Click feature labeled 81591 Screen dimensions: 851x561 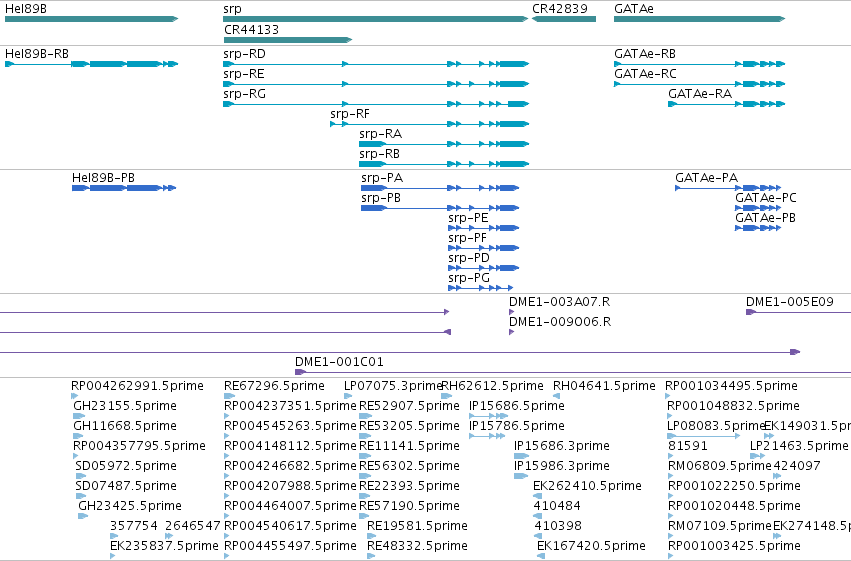pyautogui.click(x=671, y=456)
